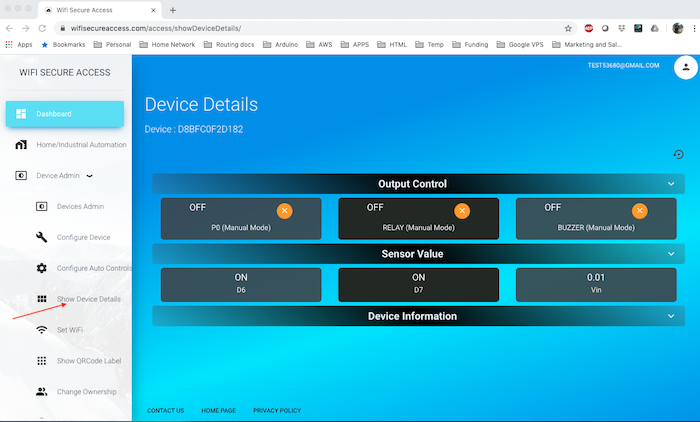Expand the Device Information section chevron
Screen dimensions: 700x422
click(x=671, y=316)
